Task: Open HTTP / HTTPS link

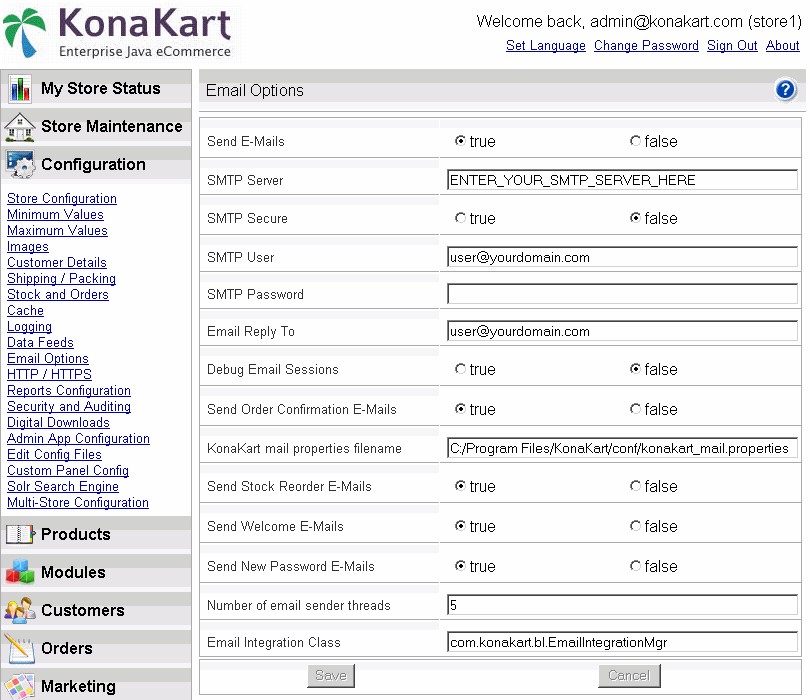Action: tap(49, 375)
